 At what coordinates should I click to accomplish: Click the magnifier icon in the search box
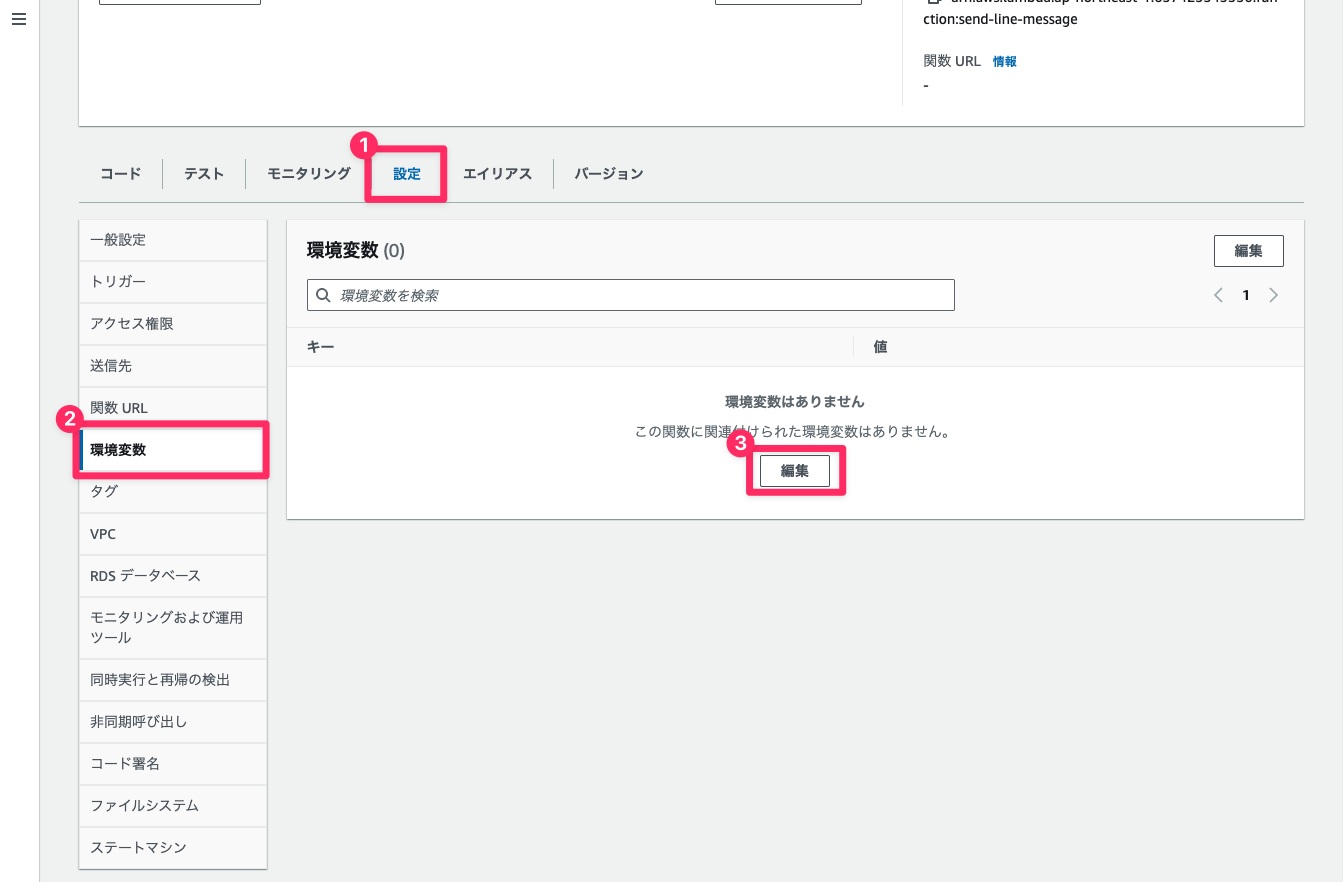coord(323,294)
